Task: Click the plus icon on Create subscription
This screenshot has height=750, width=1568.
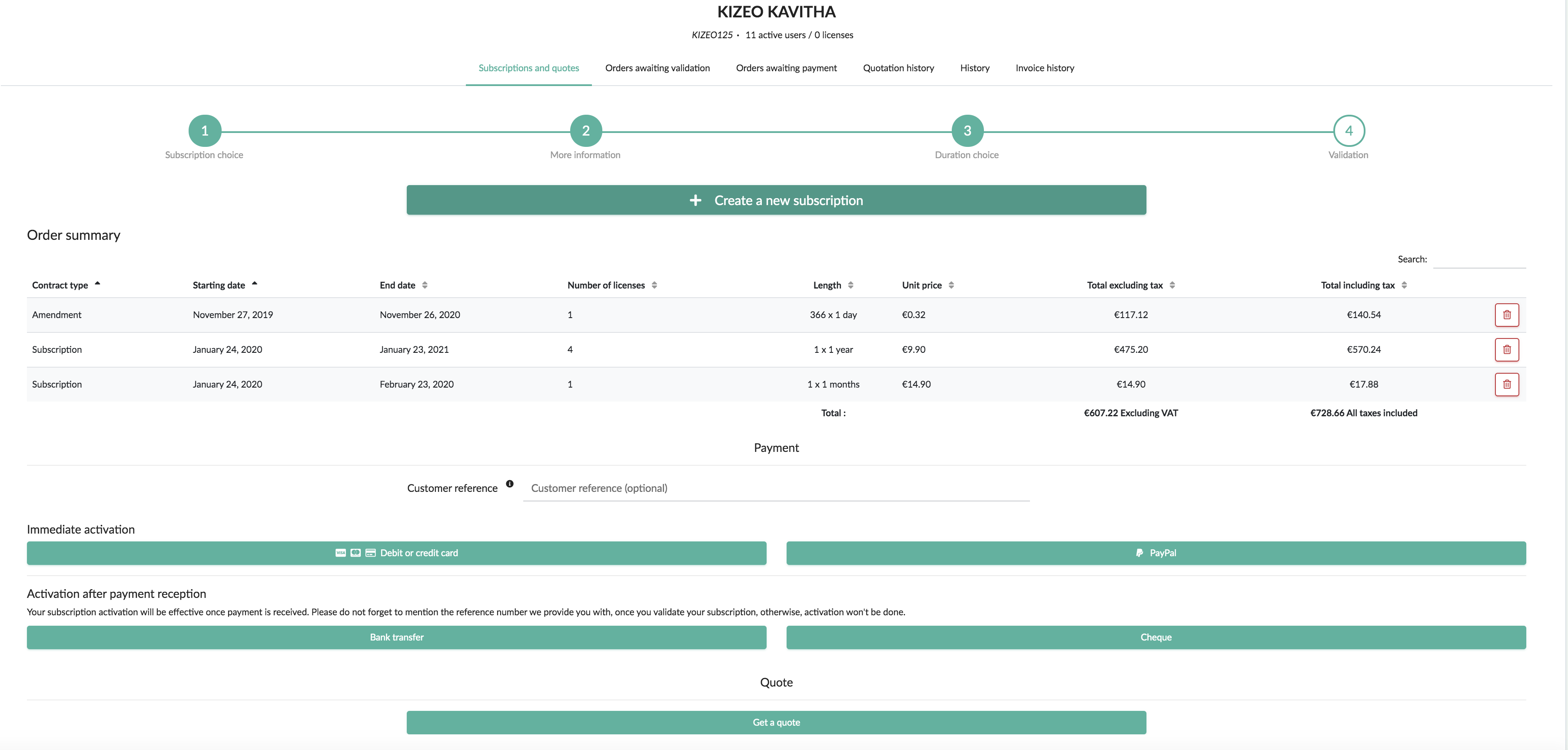Action: tap(695, 200)
